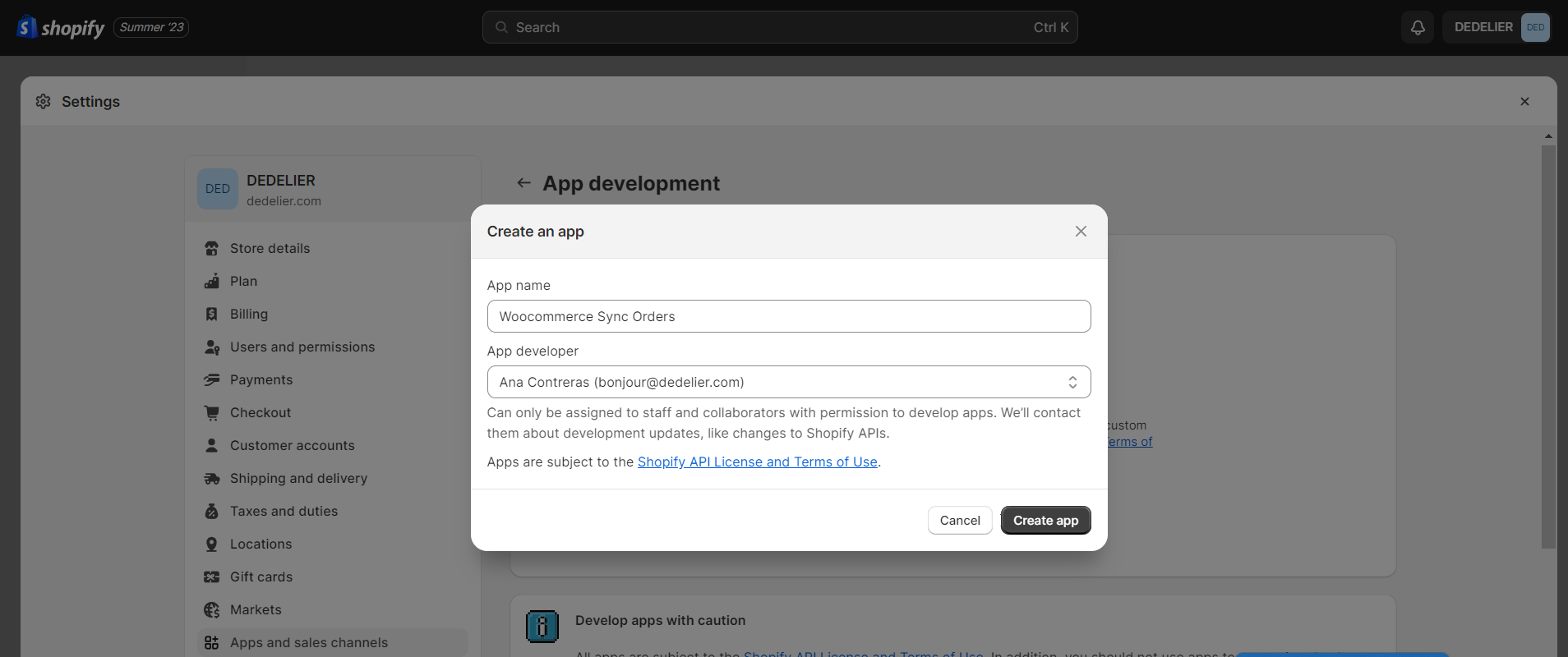Click the settings panel vertical scrollbar
The height and width of the screenshot is (657, 1568).
pyautogui.click(x=1548, y=347)
